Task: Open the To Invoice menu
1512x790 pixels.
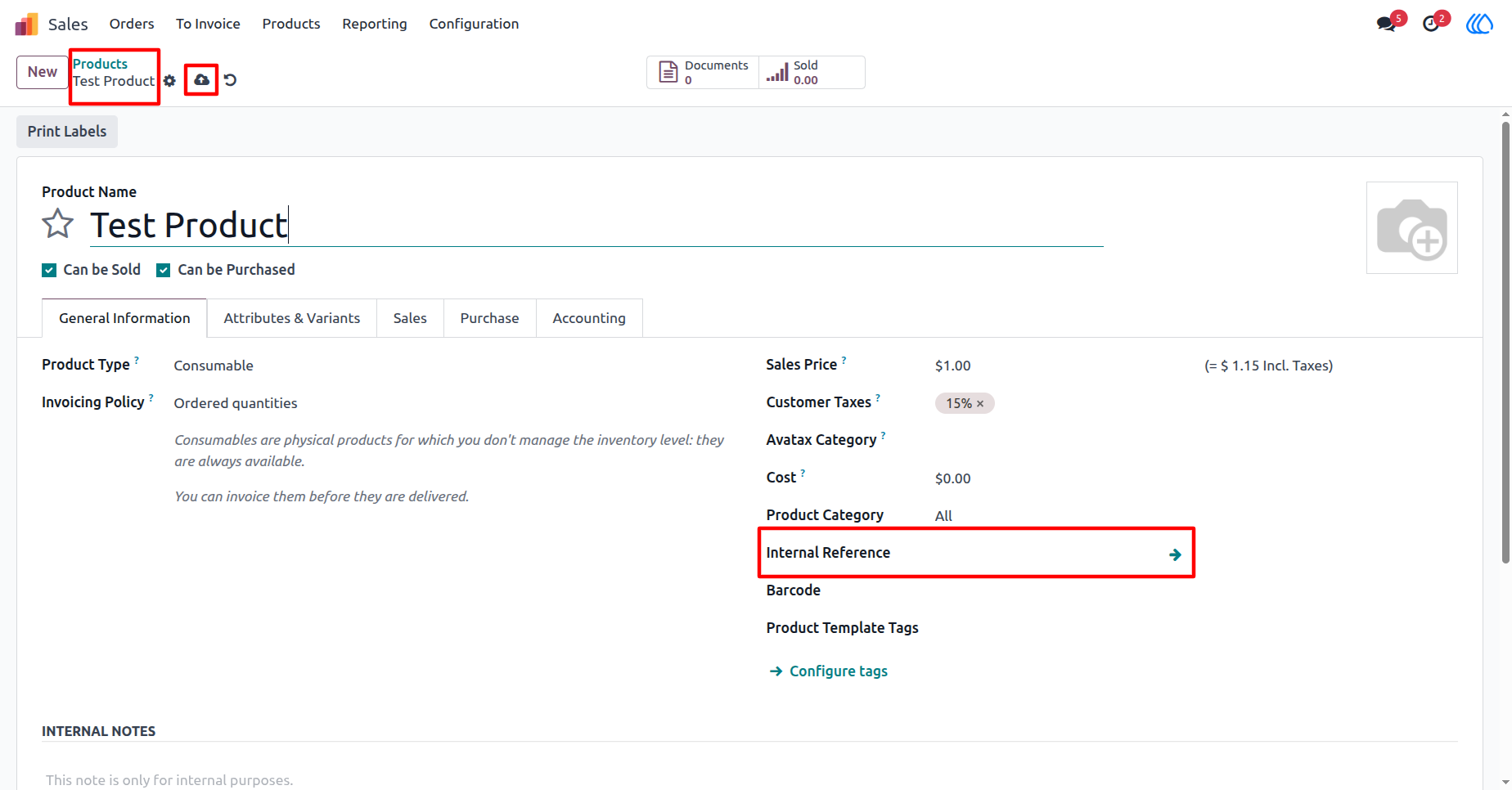Action: click(208, 24)
